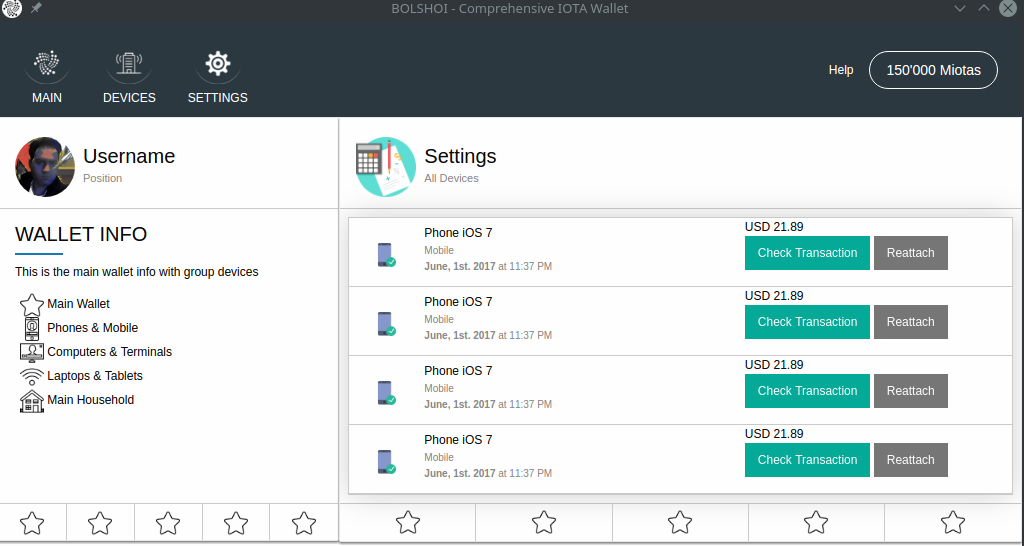
Task: Click the Settings panel heading
Action: tap(460, 156)
